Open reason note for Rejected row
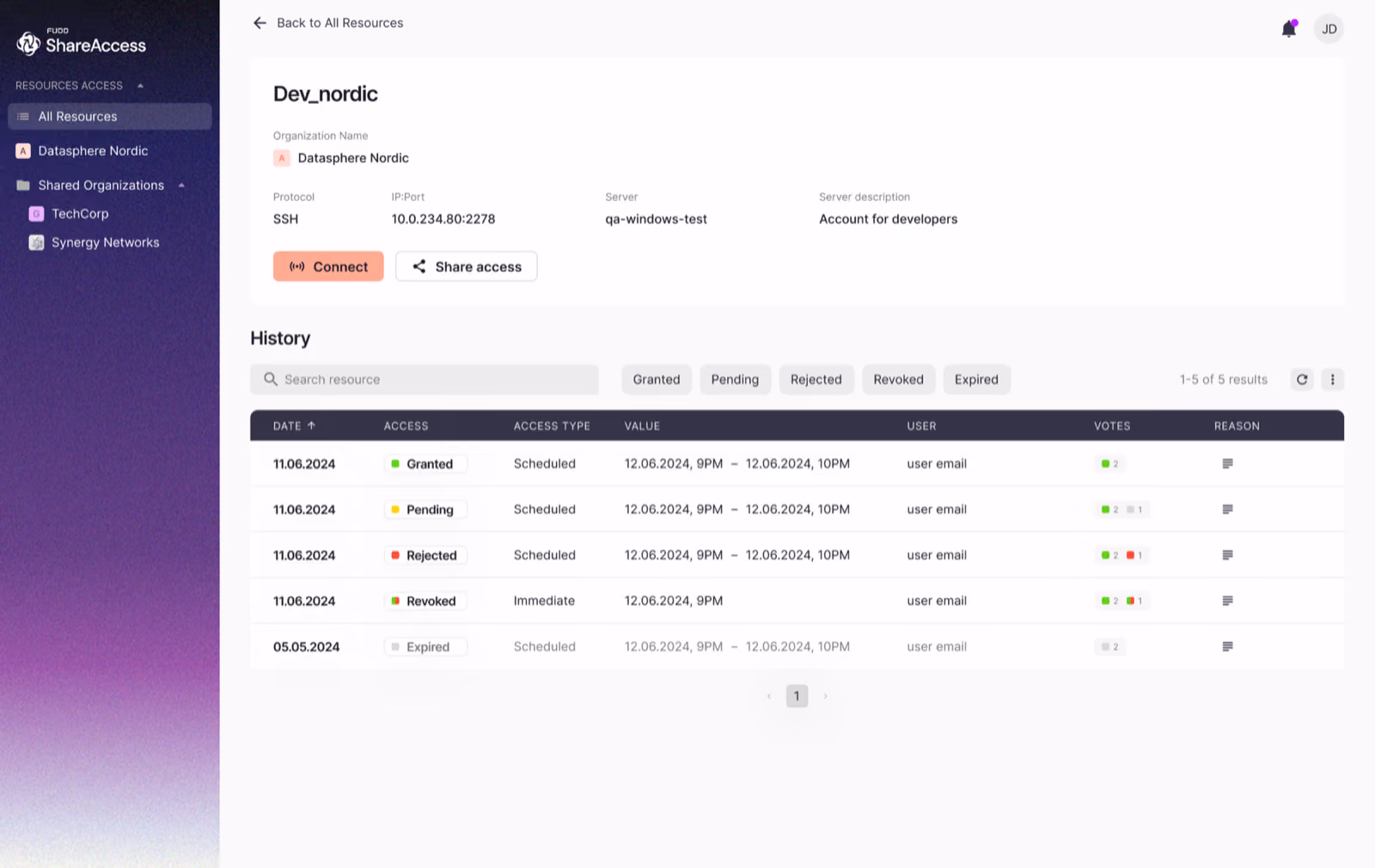 [1227, 555]
